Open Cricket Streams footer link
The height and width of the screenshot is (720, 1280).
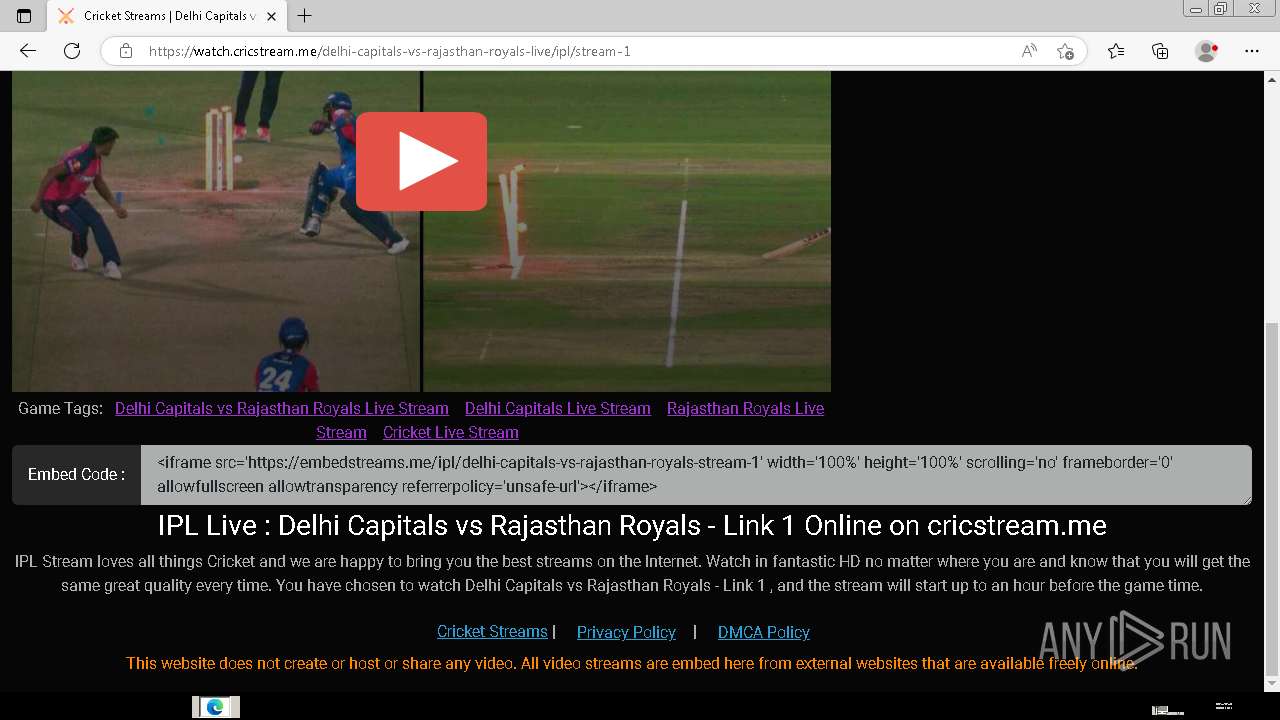(492, 632)
